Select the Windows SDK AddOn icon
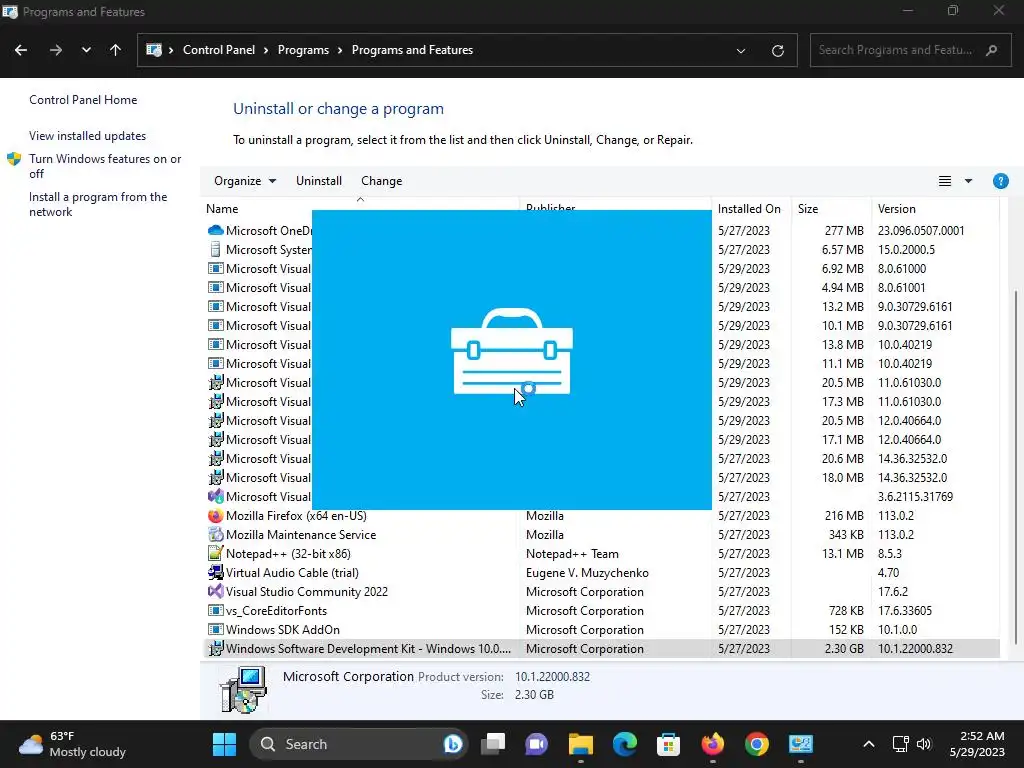 click(216, 630)
